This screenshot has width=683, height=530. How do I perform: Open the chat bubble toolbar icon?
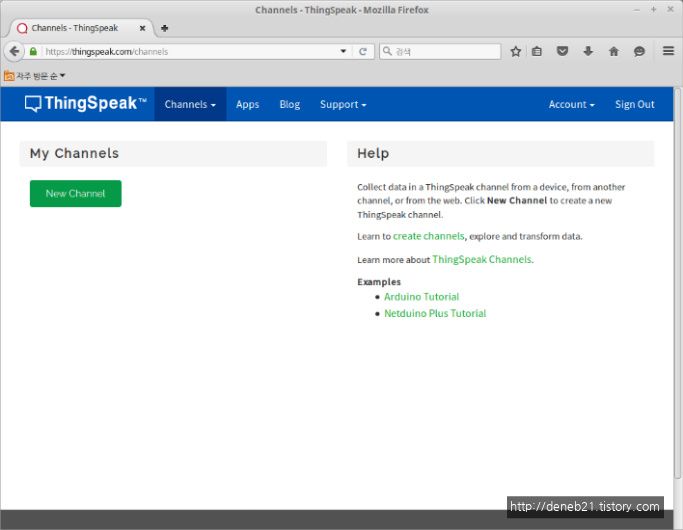639,51
